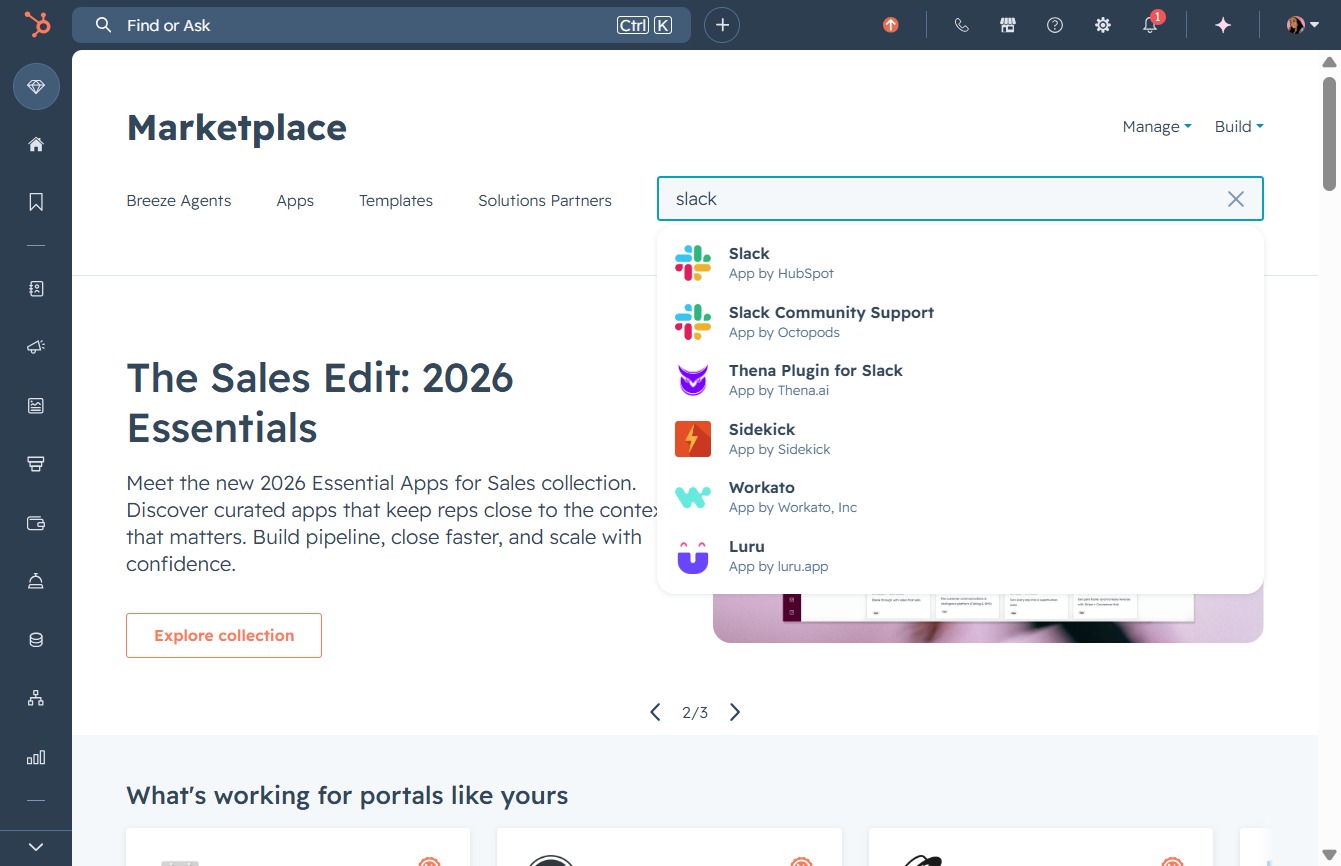Open the Service bell icon in sidebar
The height and width of the screenshot is (866, 1341).
coord(36,581)
